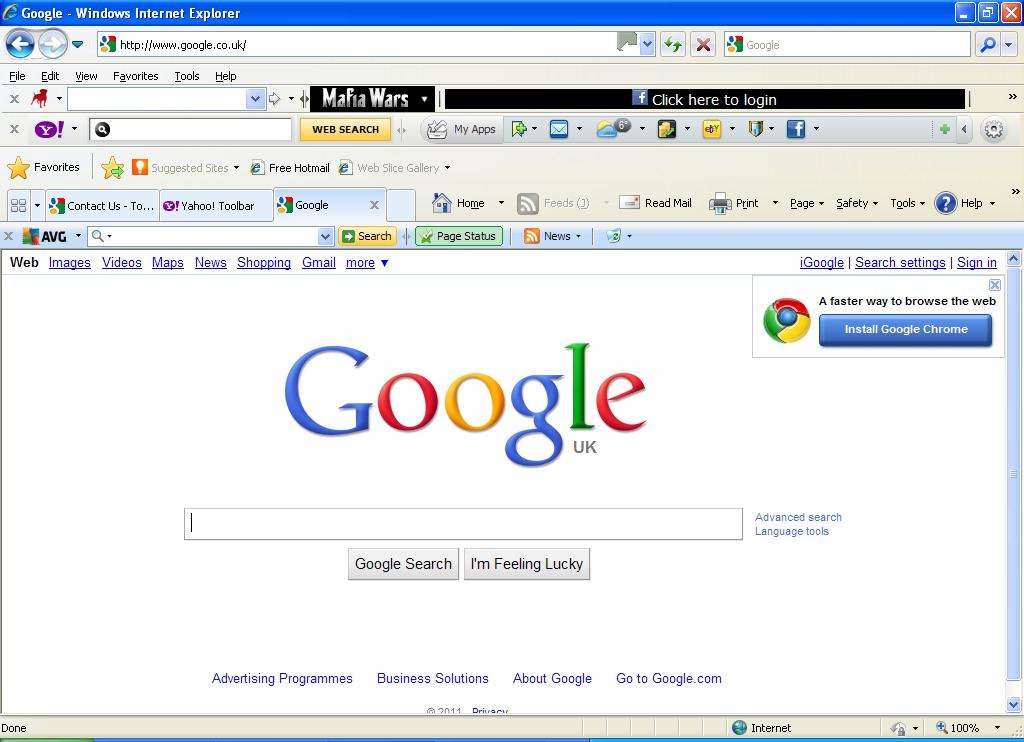Click the eBay icon in Yahoo toolbar
Viewport: 1024px width, 742px height.
click(x=712, y=129)
